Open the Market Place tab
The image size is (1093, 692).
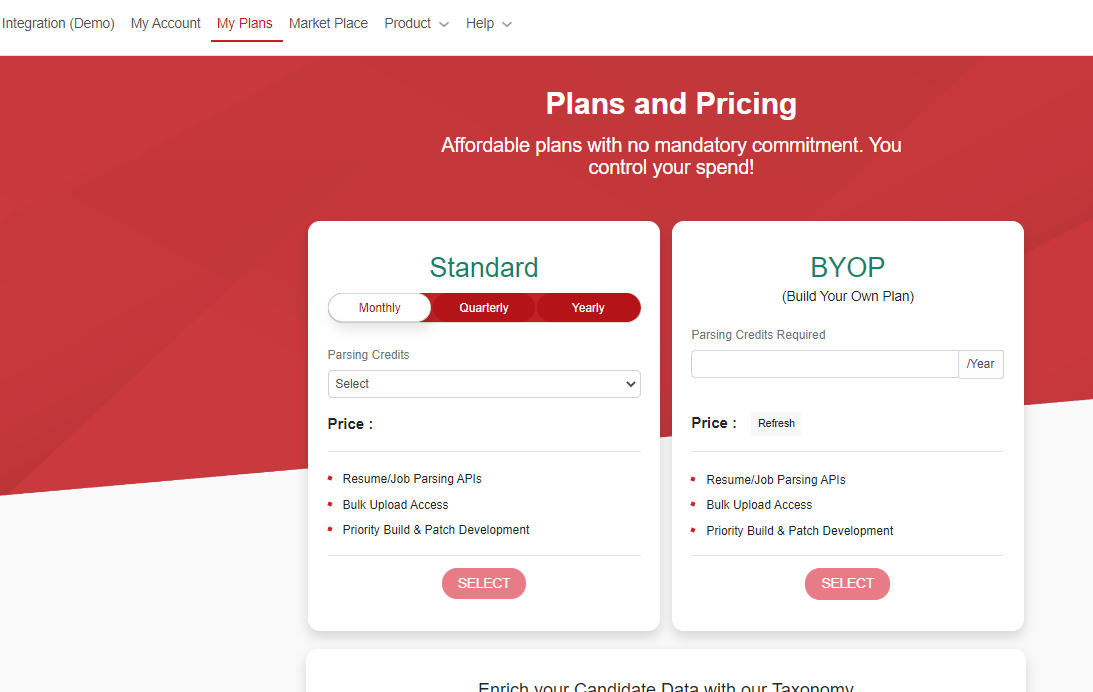tap(328, 24)
